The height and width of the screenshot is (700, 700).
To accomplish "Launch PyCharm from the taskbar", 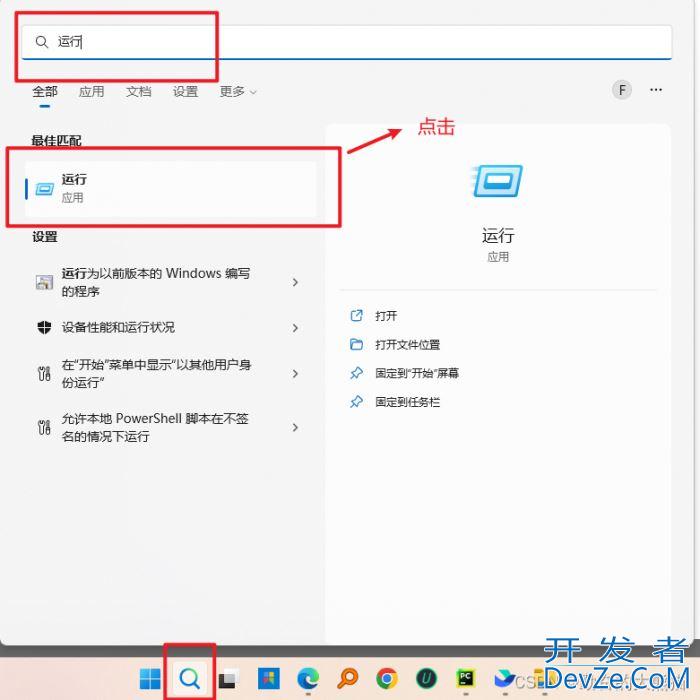I will 465,679.
